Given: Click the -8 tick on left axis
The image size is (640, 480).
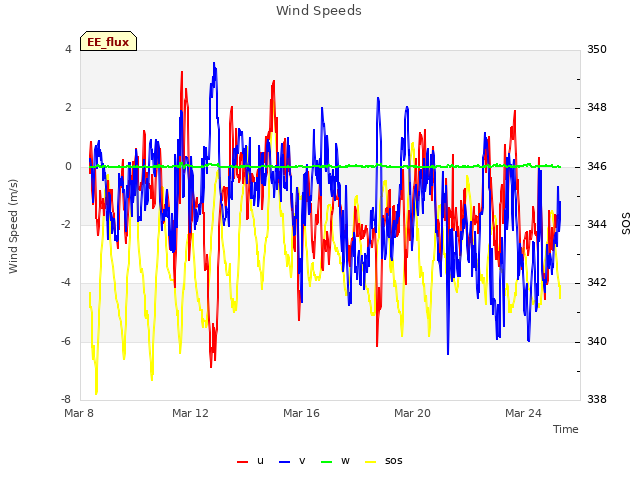Looking at the screenshot, I should (66, 399).
